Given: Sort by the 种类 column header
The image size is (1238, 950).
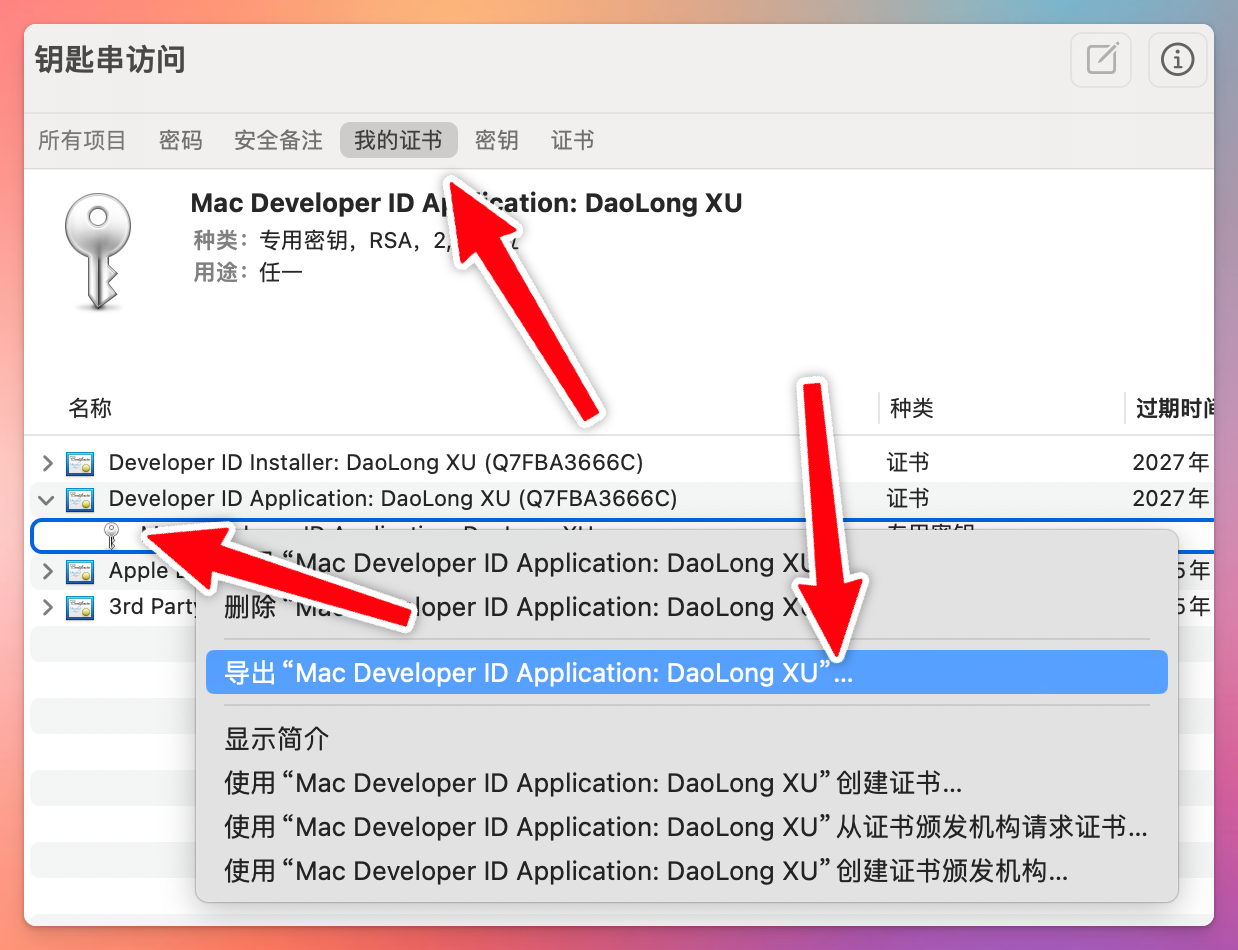Looking at the screenshot, I should click(910, 408).
